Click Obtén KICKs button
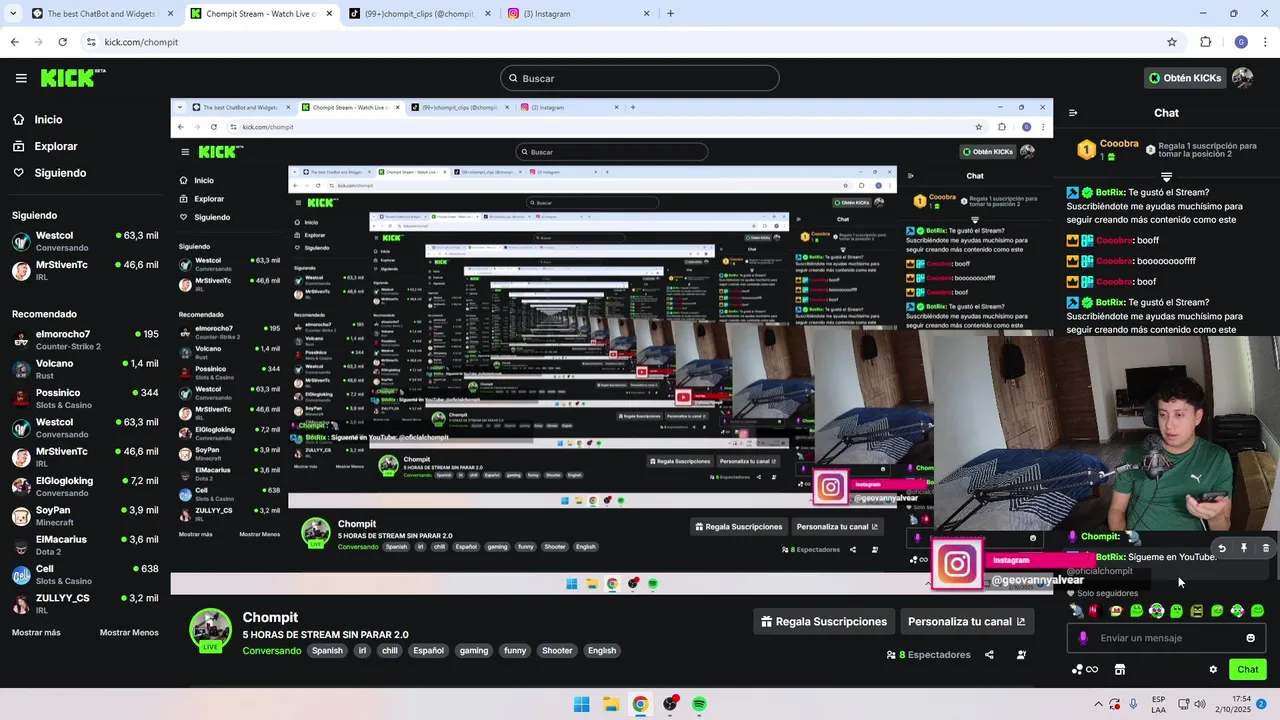Image resolution: width=1280 pixels, height=720 pixels. (1185, 78)
